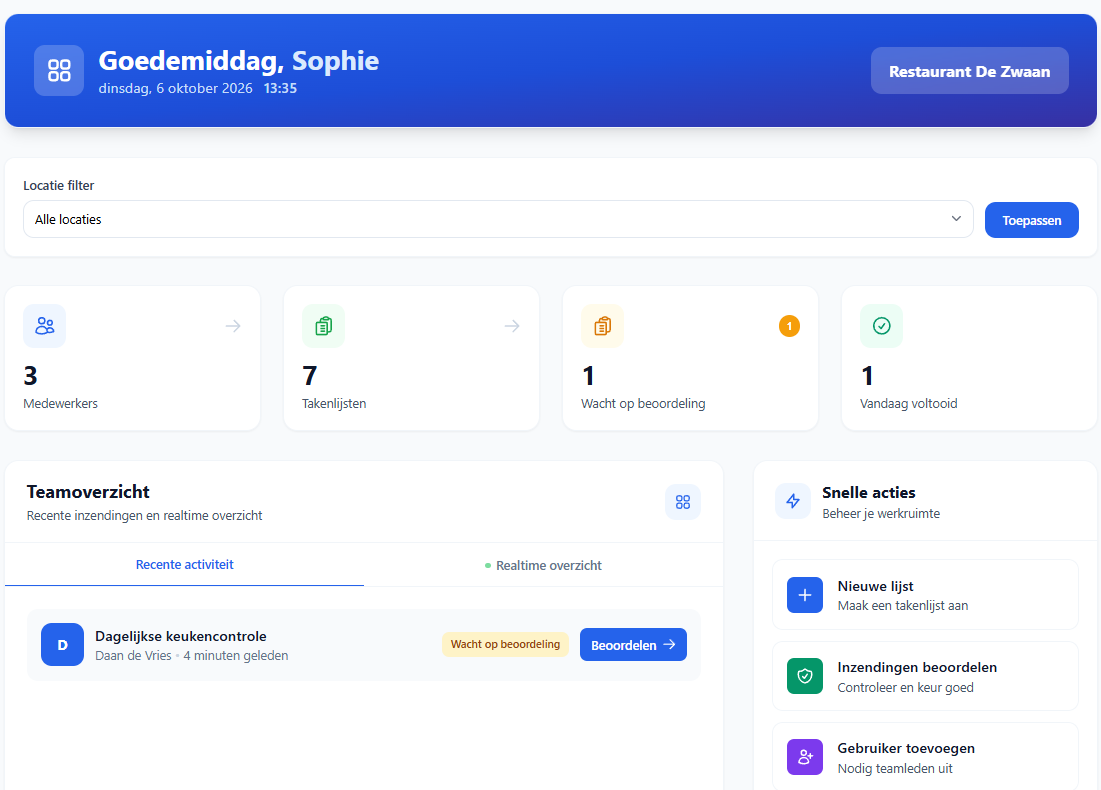
Task: Click the date dinsdag, 6 oktober 2026
Action: coord(176,88)
